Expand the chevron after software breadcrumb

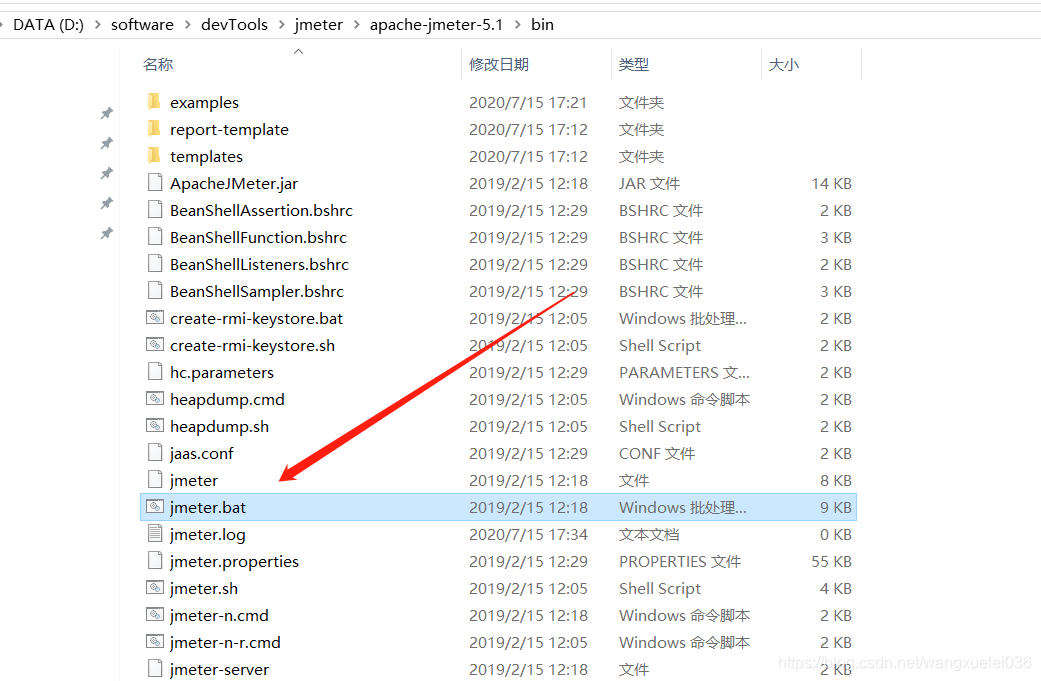[187, 25]
